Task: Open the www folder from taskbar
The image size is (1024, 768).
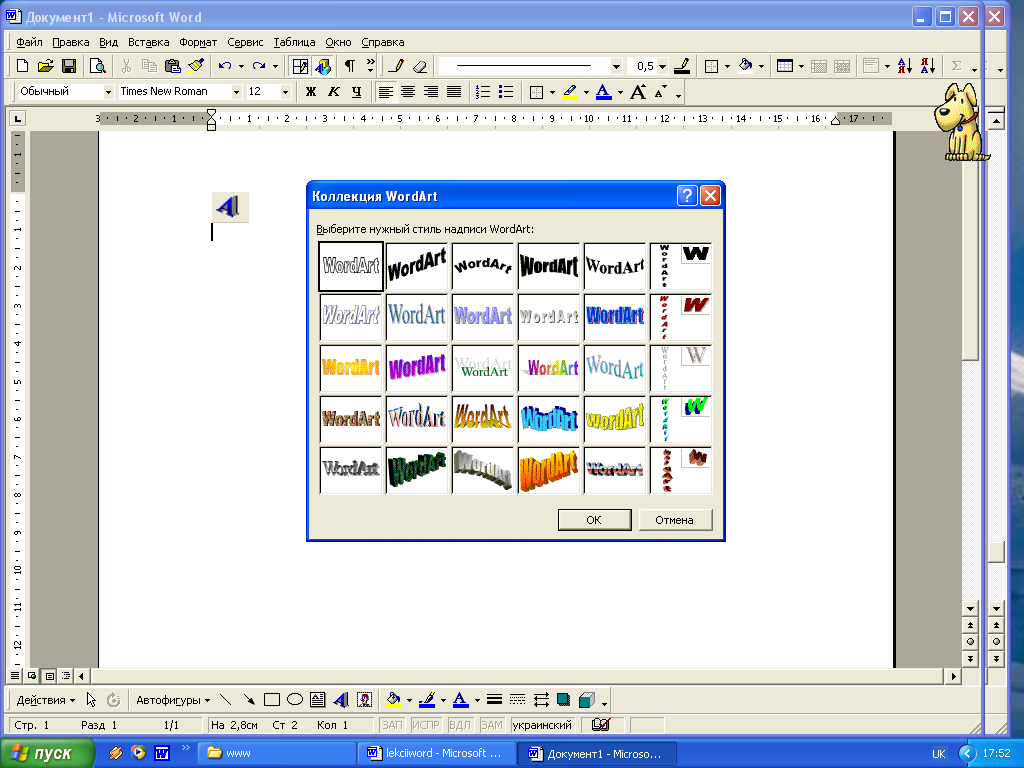Action: [276, 753]
